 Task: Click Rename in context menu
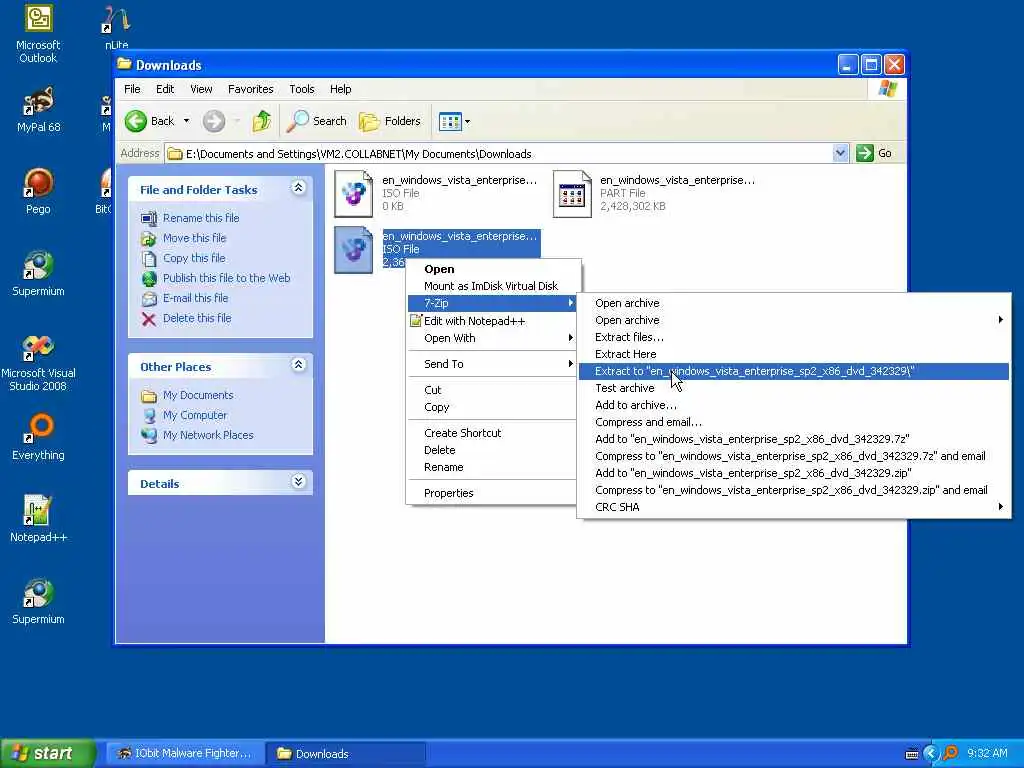[491, 467]
